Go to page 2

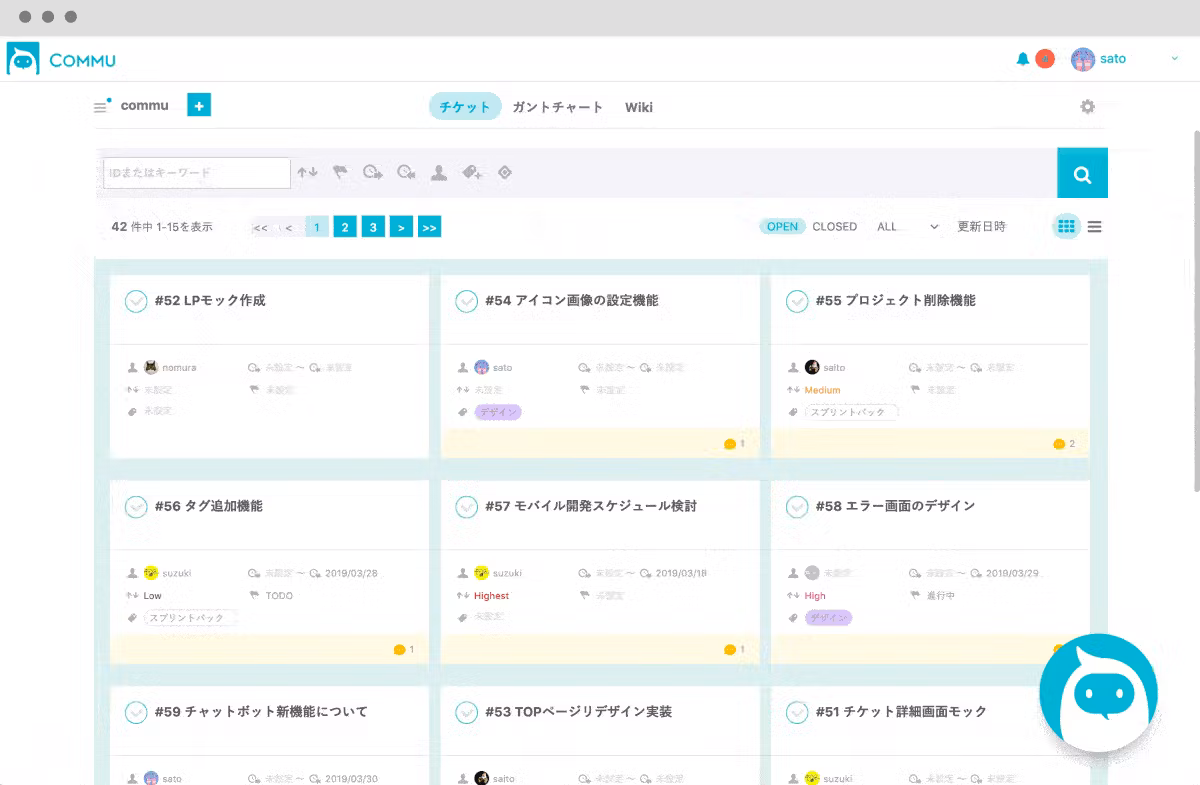pos(345,227)
